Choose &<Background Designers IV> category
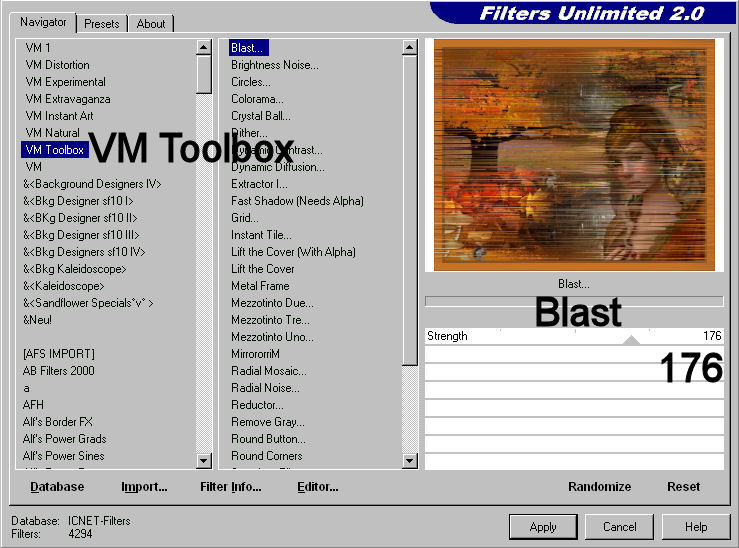Screen dimensions: 739x548 (92, 184)
